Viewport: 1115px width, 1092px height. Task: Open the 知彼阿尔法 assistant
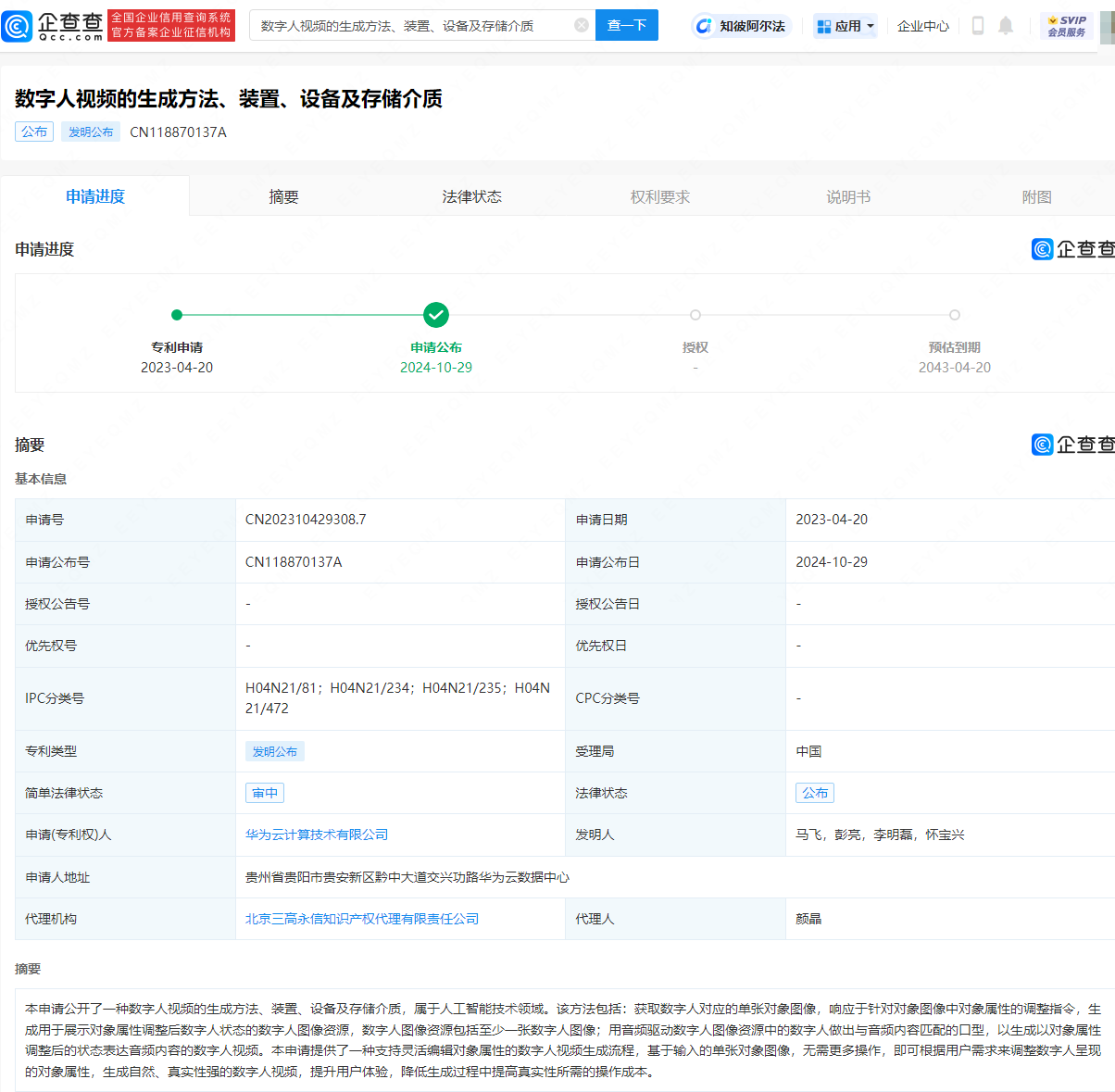[741, 26]
